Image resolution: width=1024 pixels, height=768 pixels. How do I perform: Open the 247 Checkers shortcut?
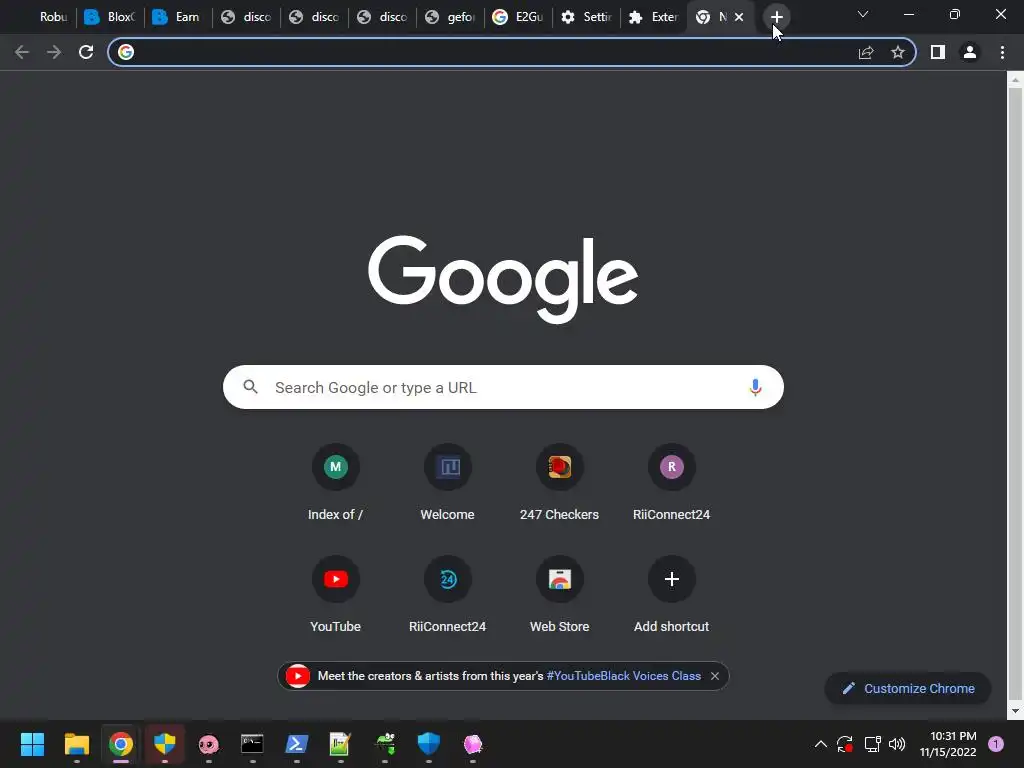[560, 483]
